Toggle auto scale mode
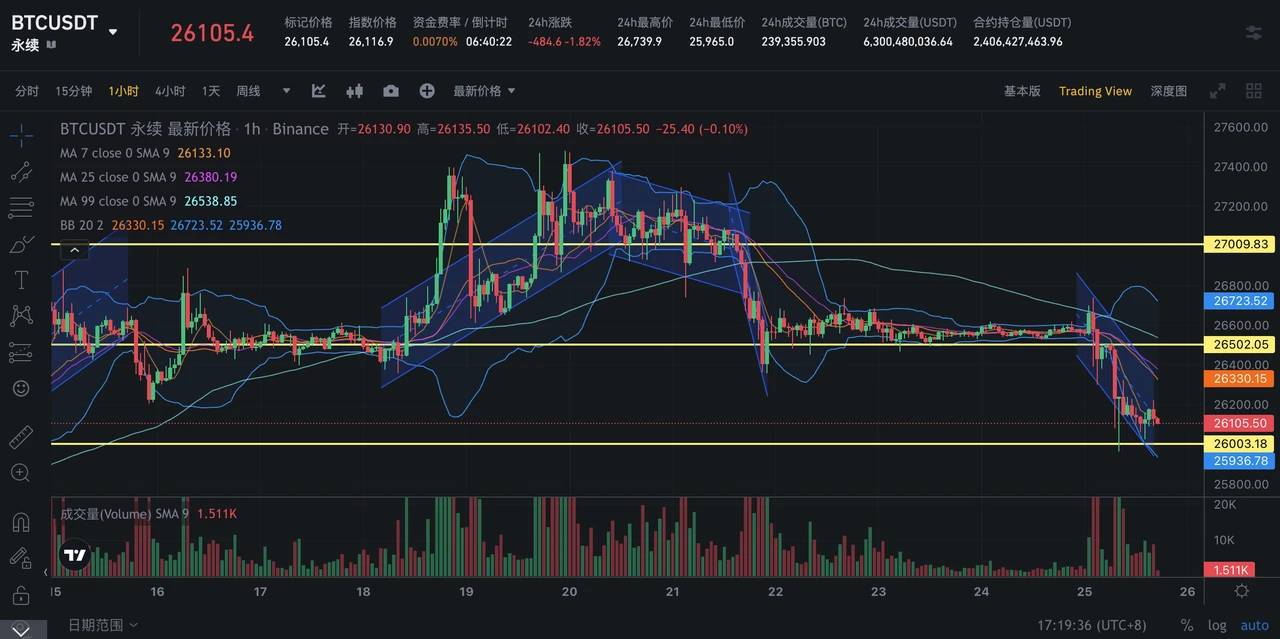The height and width of the screenshot is (639, 1280). coord(1254,625)
